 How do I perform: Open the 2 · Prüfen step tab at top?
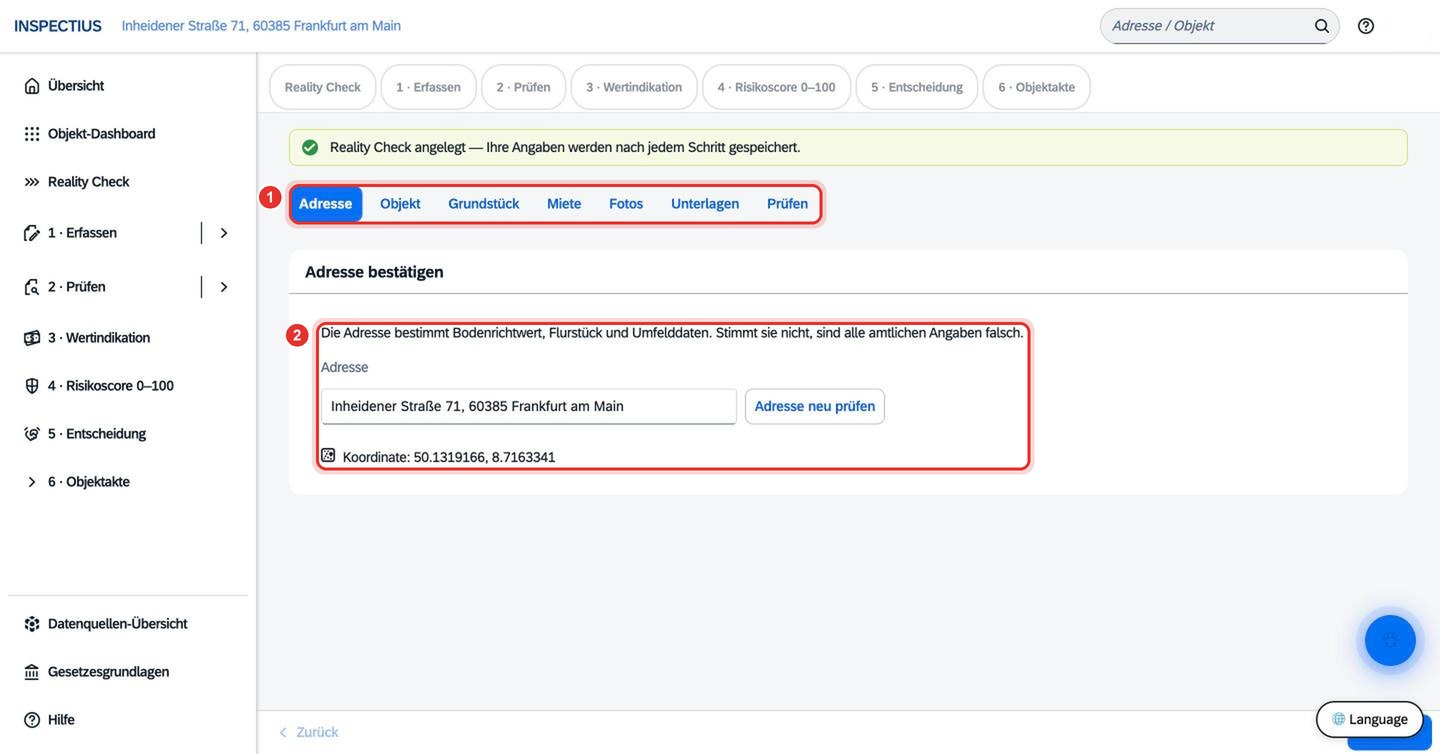(x=523, y=87)
